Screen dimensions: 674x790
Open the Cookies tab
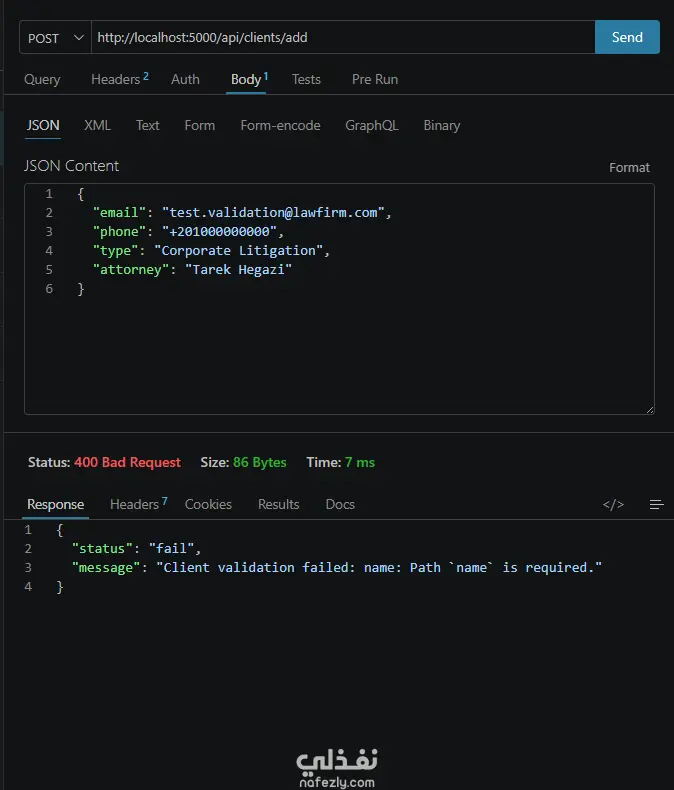(x=208, y=504)
